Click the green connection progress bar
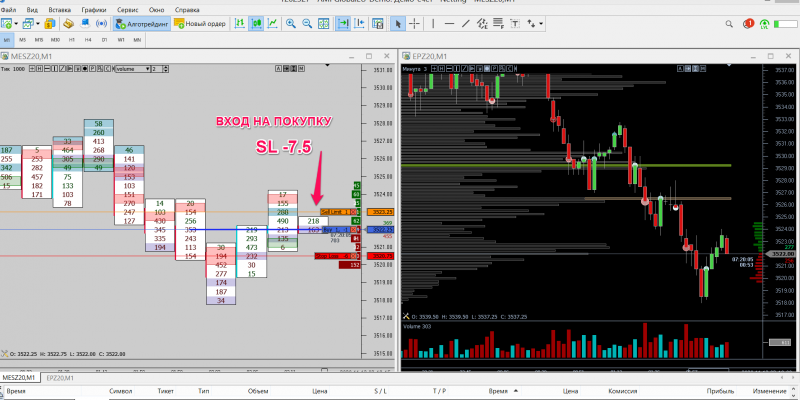 coord(785,24)
